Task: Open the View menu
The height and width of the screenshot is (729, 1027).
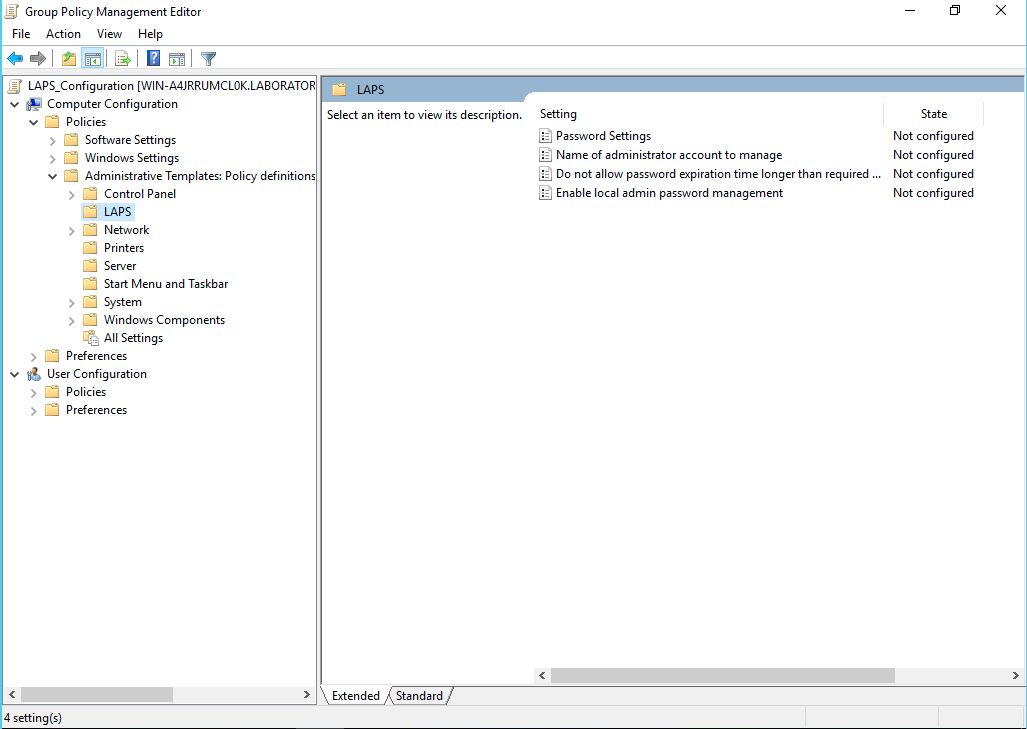Action: [x=109, y=34]
